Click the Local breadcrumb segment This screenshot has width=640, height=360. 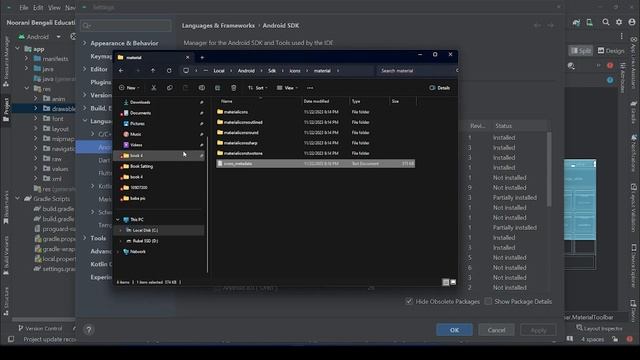219,71
